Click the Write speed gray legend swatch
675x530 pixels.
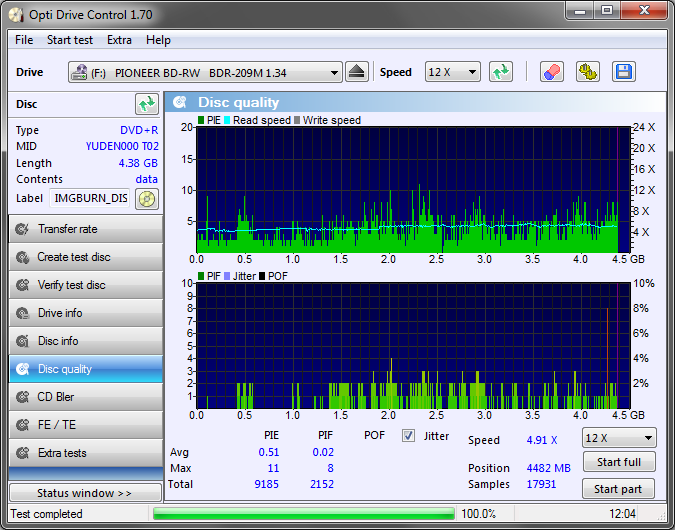[297, 120]
